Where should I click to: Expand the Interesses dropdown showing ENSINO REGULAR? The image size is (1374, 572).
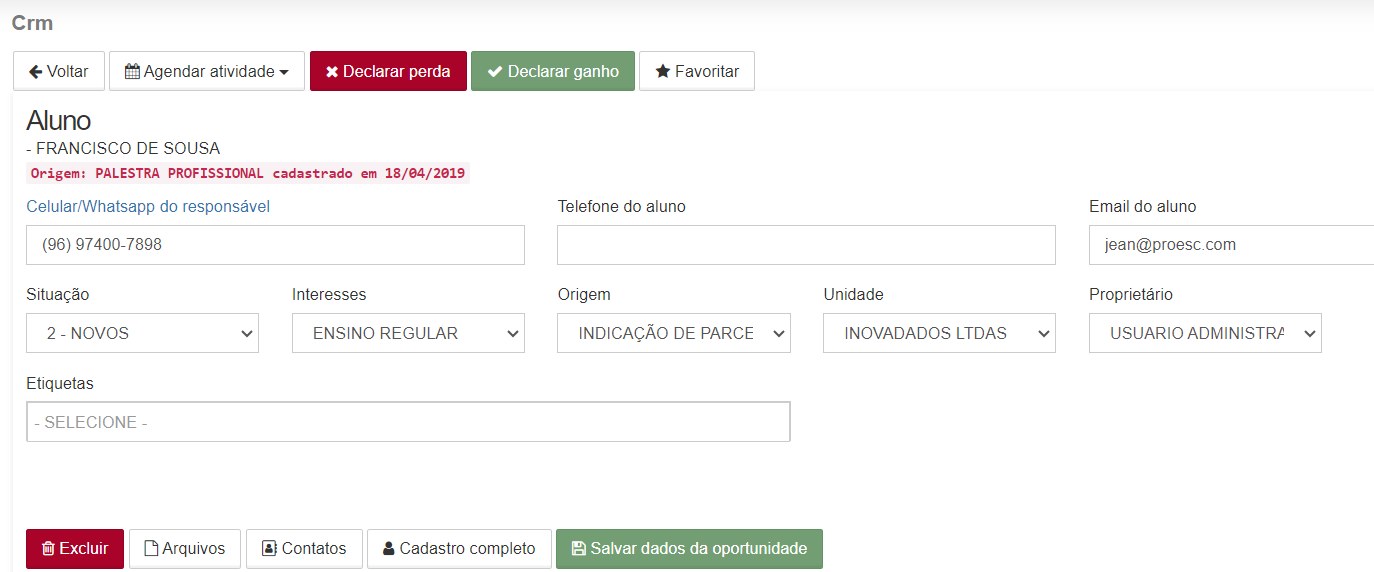click(408, 333)
